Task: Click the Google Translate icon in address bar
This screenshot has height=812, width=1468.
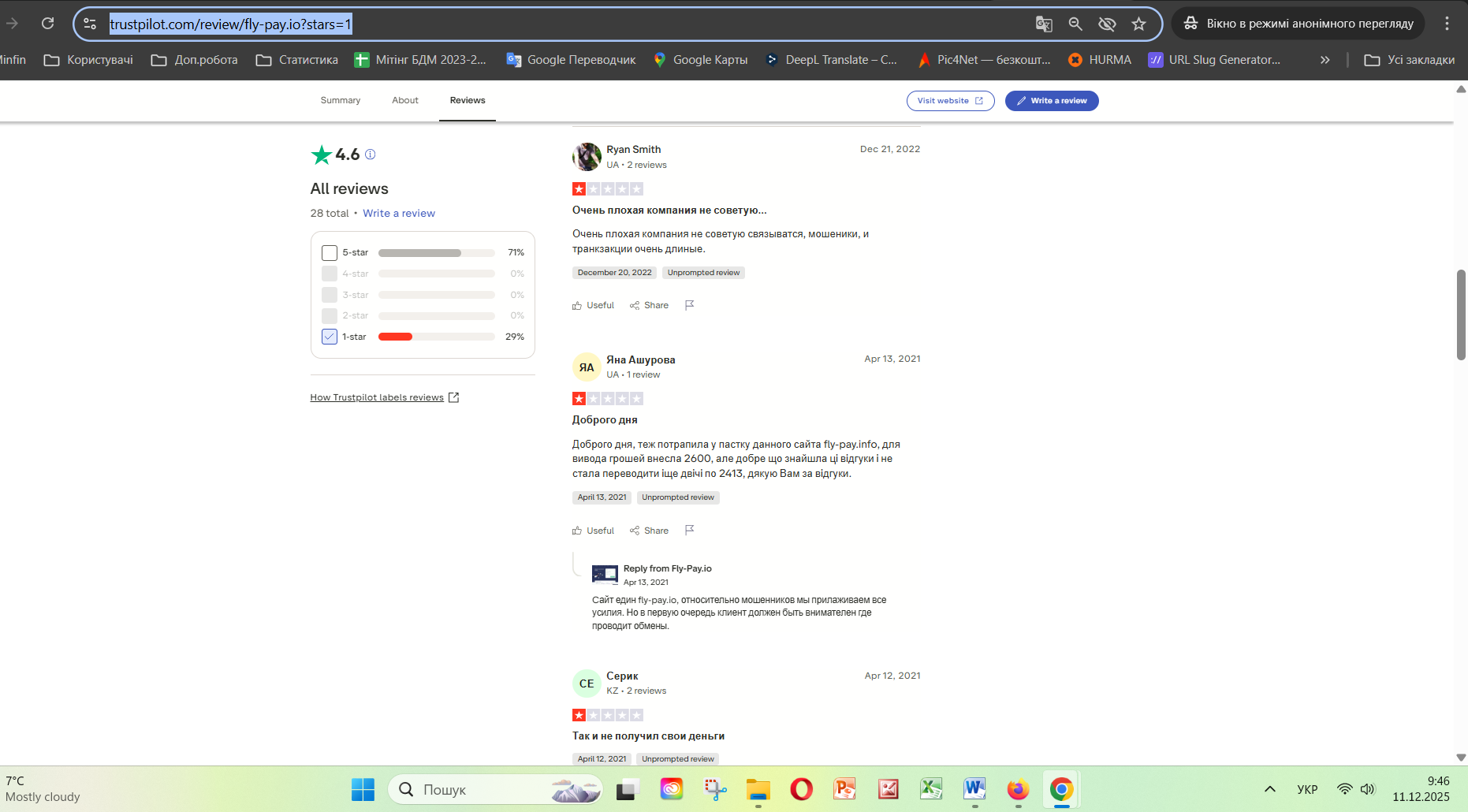Action: pos(1044,24)
